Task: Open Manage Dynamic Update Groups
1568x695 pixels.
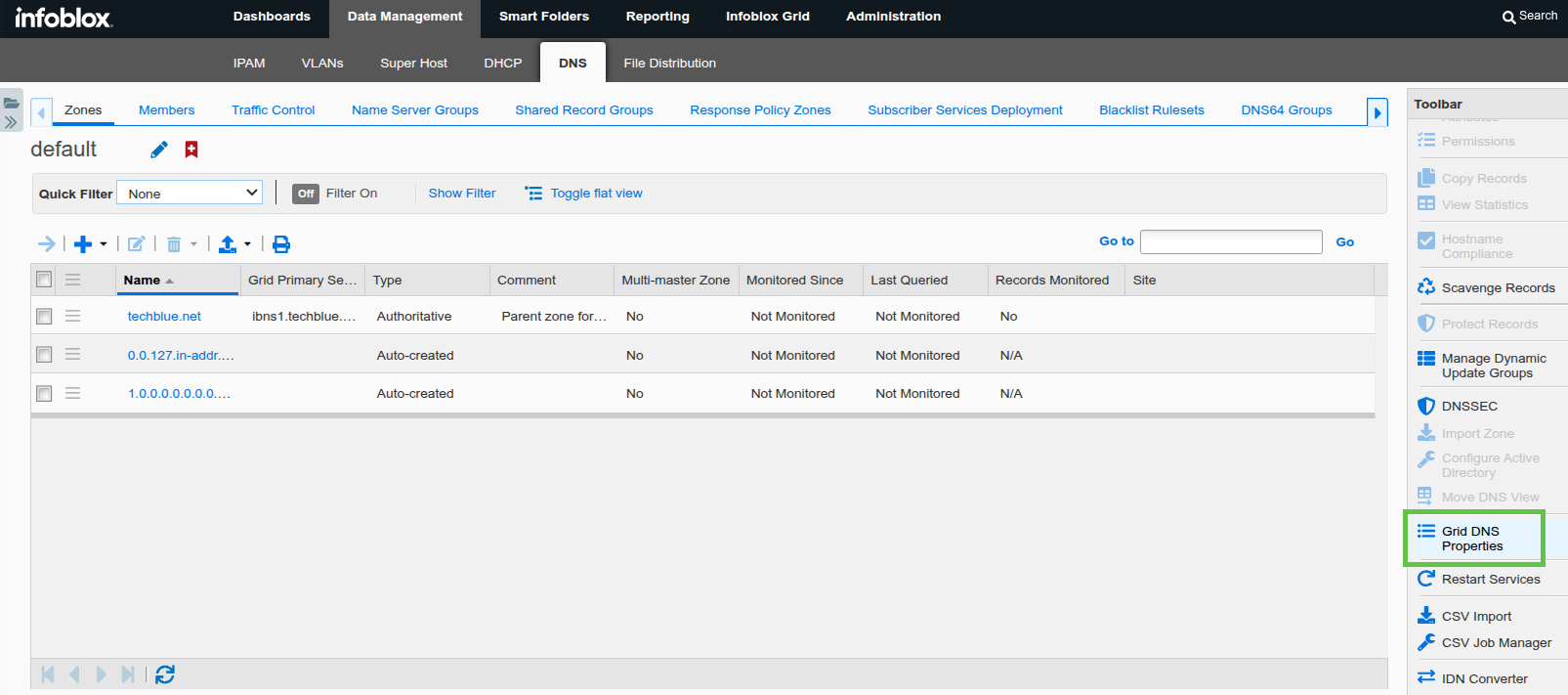Action: (1482, 366)
